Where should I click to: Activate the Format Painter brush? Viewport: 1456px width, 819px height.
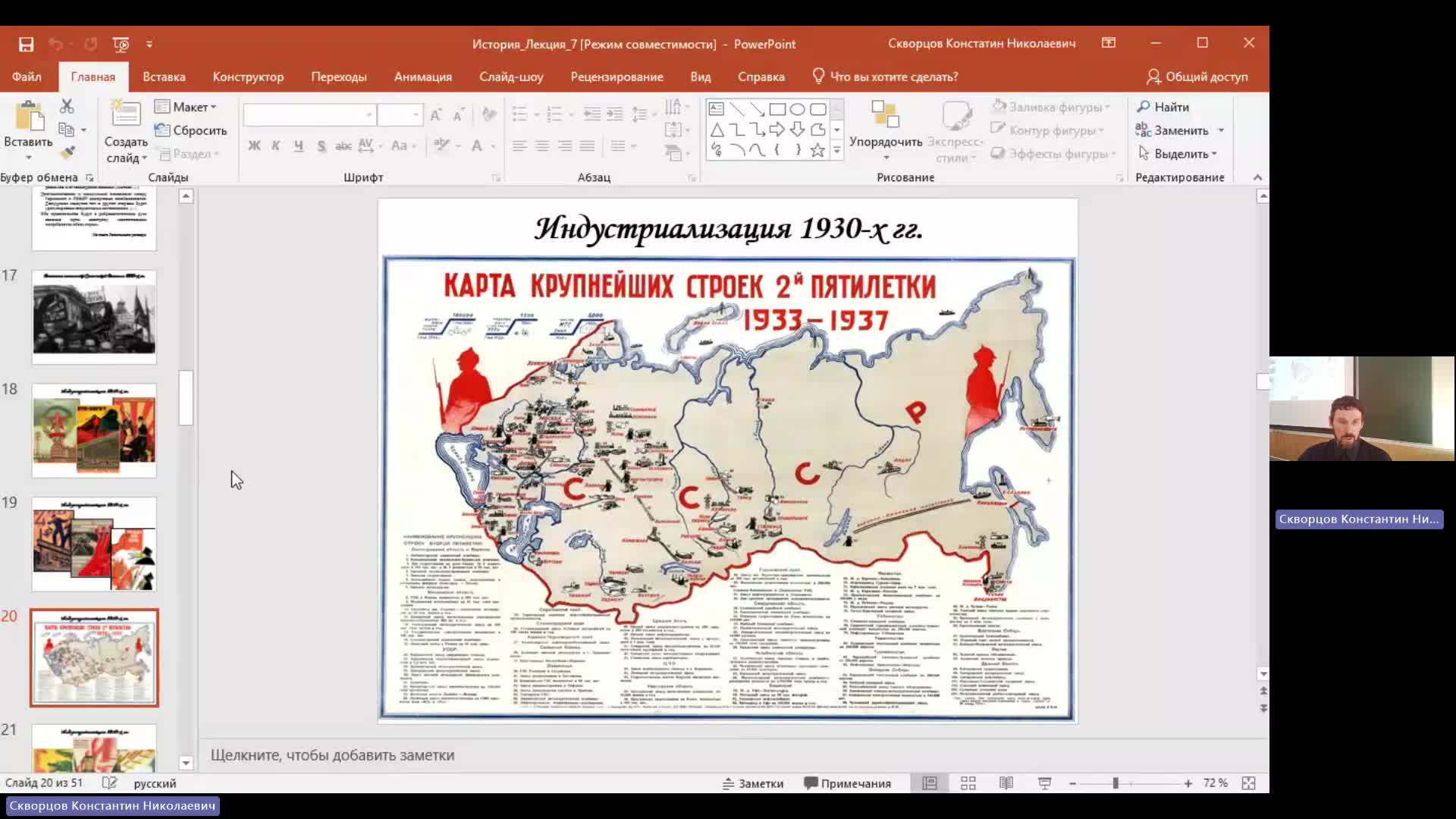click(x=67, y=152)
